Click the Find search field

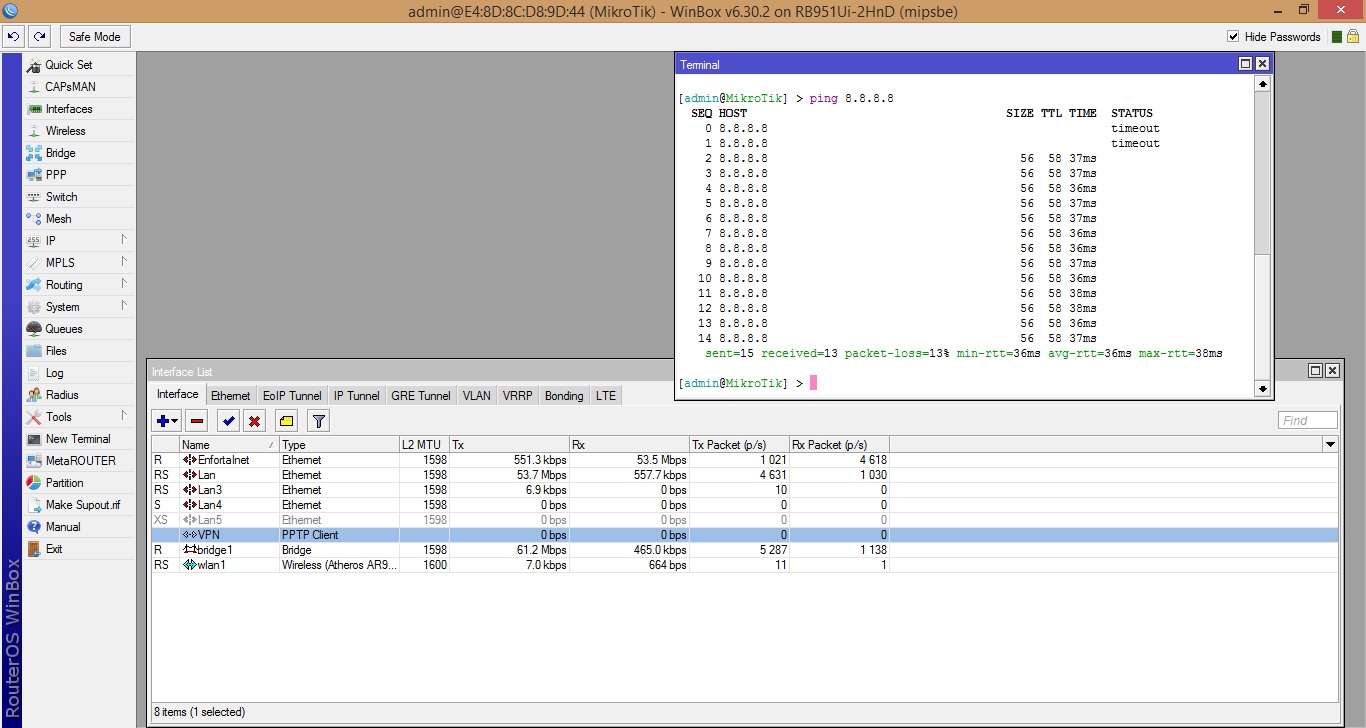(1307, 421)
